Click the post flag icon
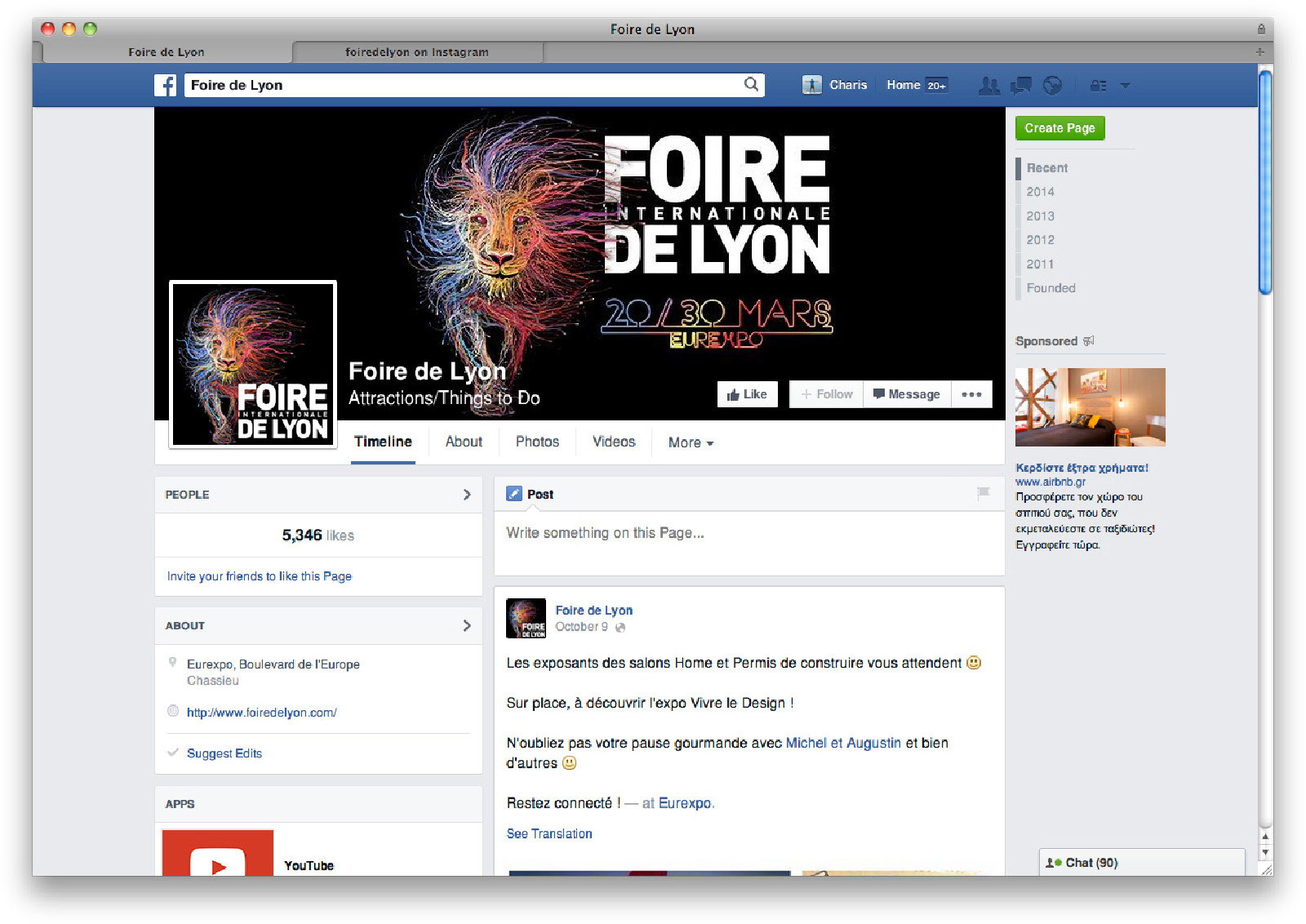Screen dimensions: 1306x924 [984, 493]
